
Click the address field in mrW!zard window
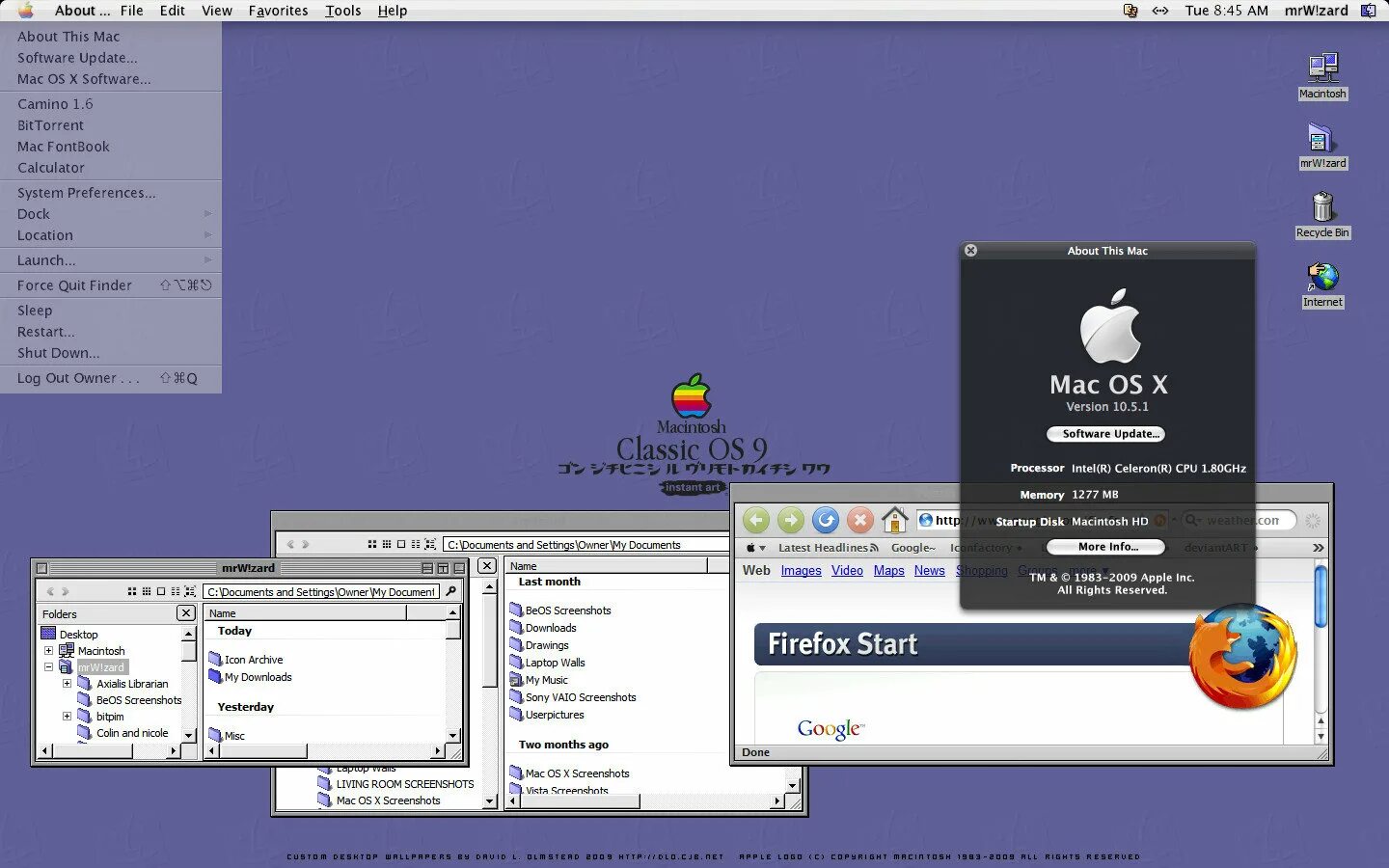[x=321, y=591]
